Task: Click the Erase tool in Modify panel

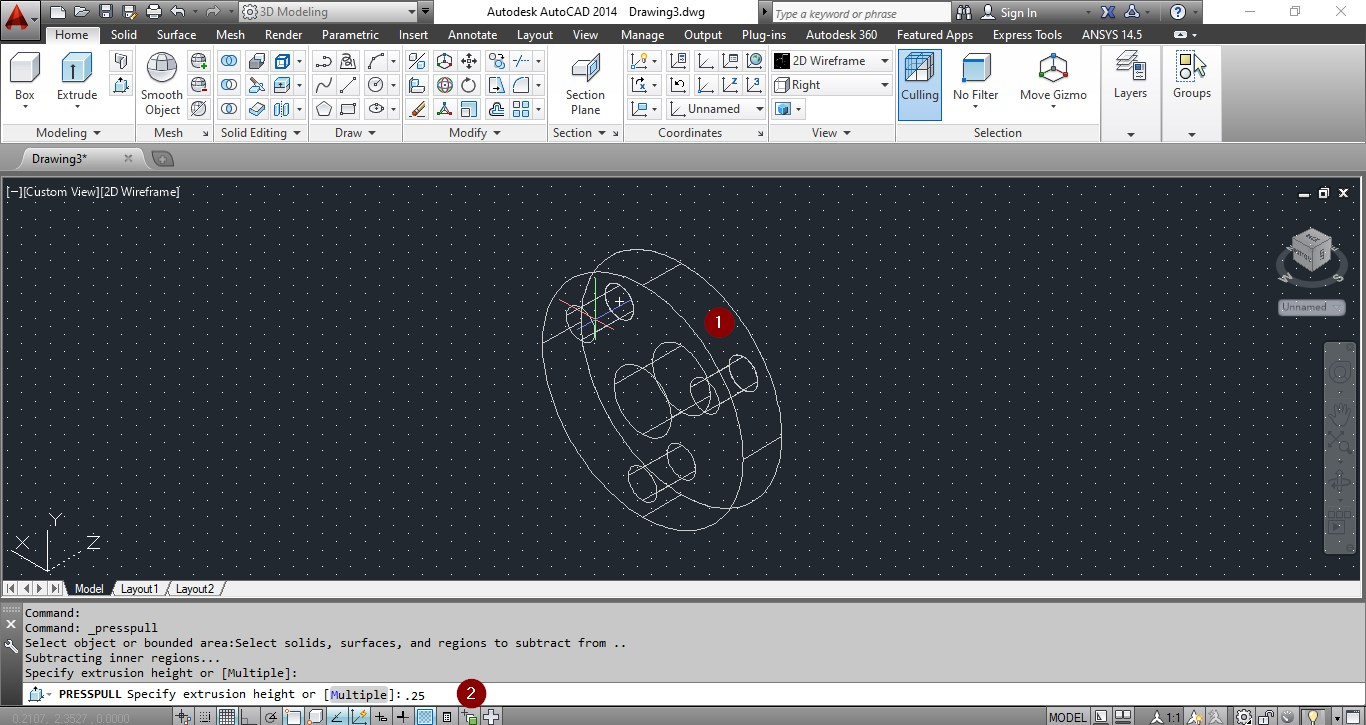Action: (x=417, y=110)
